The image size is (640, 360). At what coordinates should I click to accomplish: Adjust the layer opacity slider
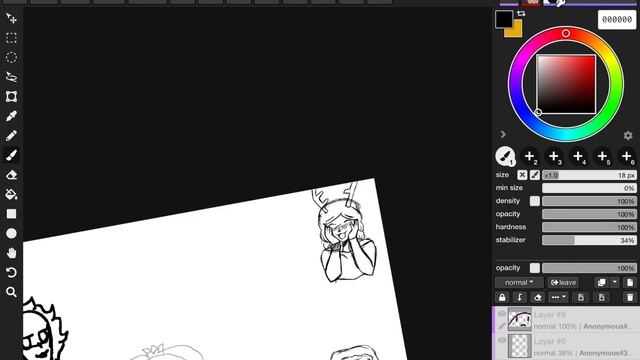click(589, 268)
